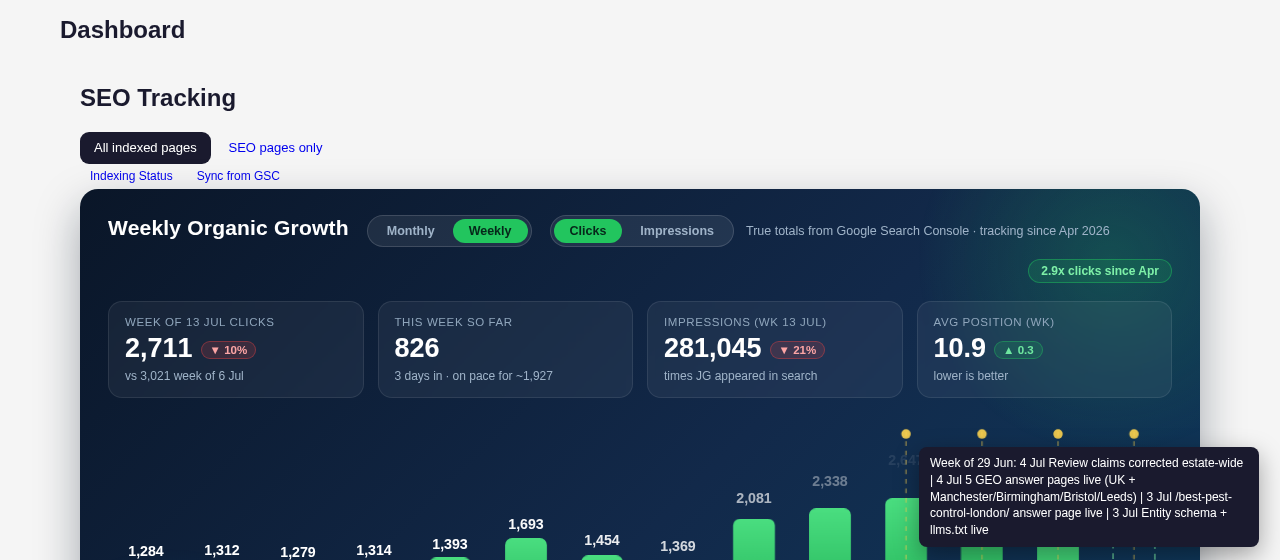
Task: Click the Week of 29 Jun tooltip
Action: tap(1089, 497)
